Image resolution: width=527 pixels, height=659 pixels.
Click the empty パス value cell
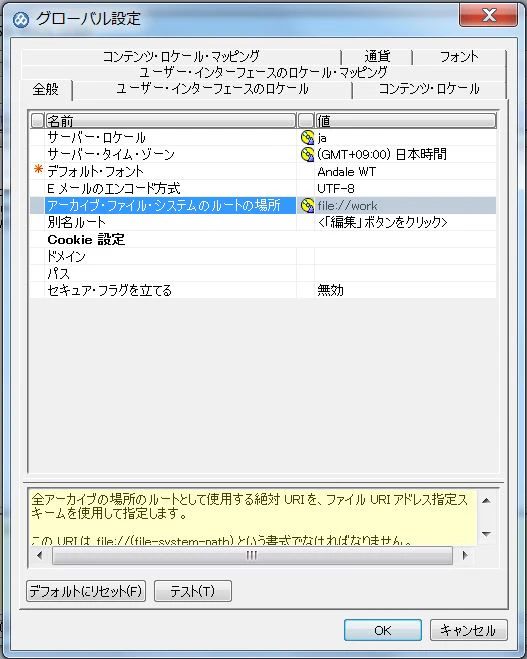click(x=406, y=274)
